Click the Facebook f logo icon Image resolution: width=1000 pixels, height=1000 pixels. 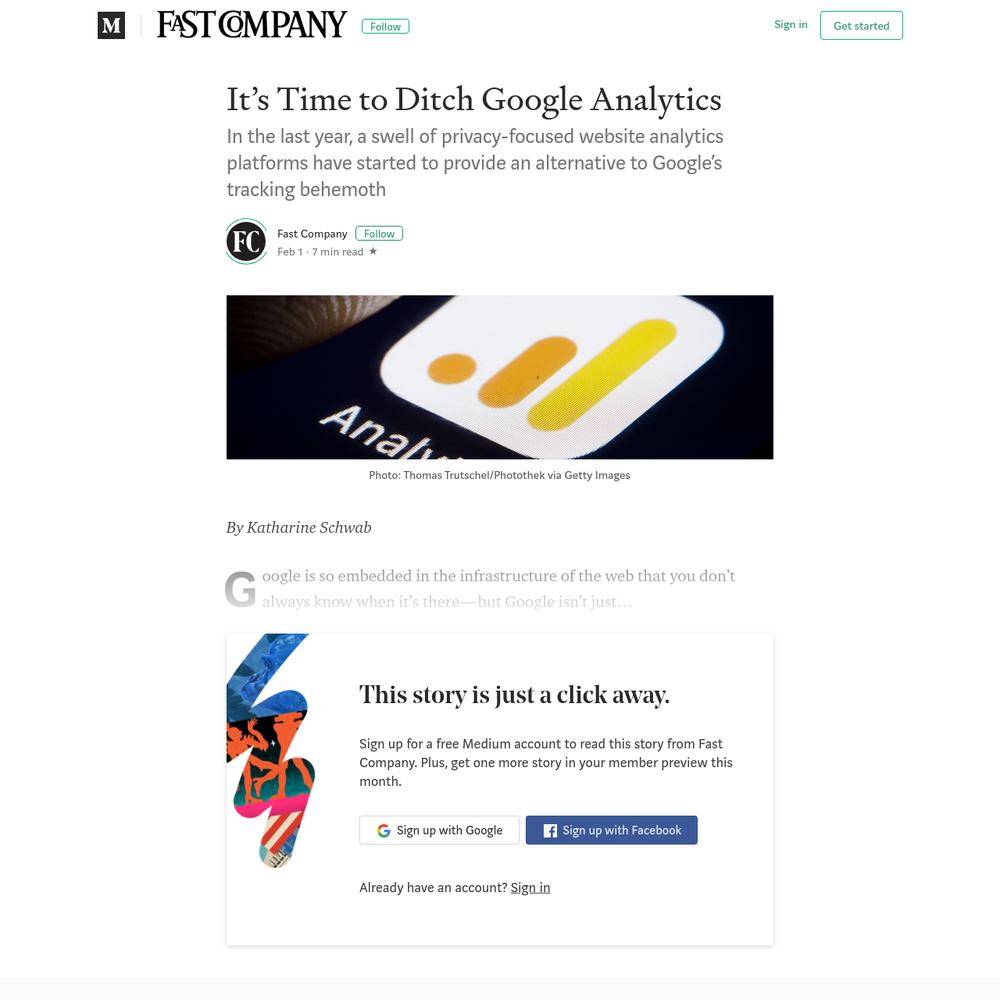pos(550,830)
